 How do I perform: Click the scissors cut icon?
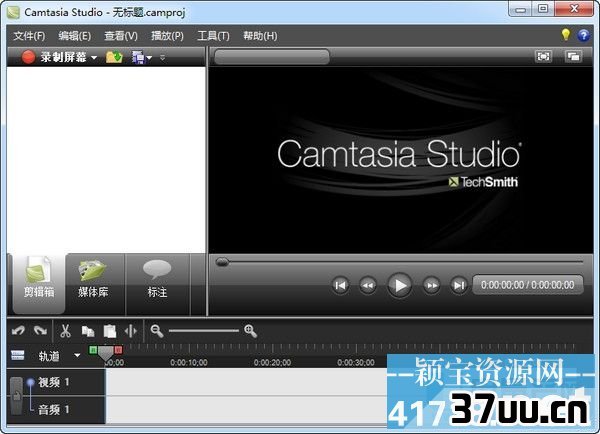[x=65, y=331]
